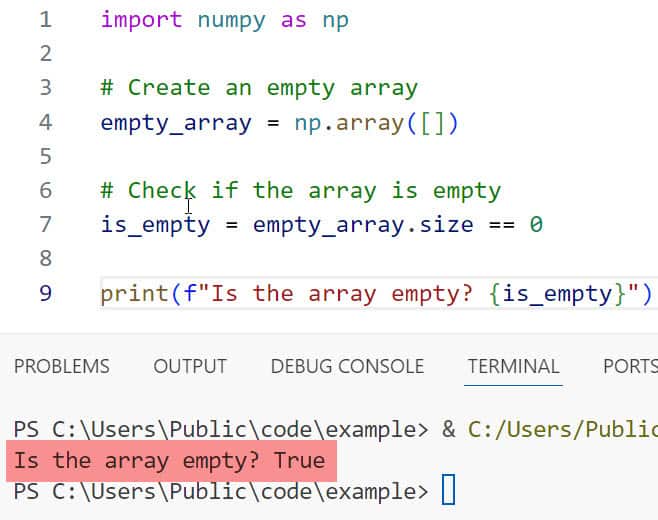Click the print function on line 9
658x520 pixels.
[x=134, y=293]
